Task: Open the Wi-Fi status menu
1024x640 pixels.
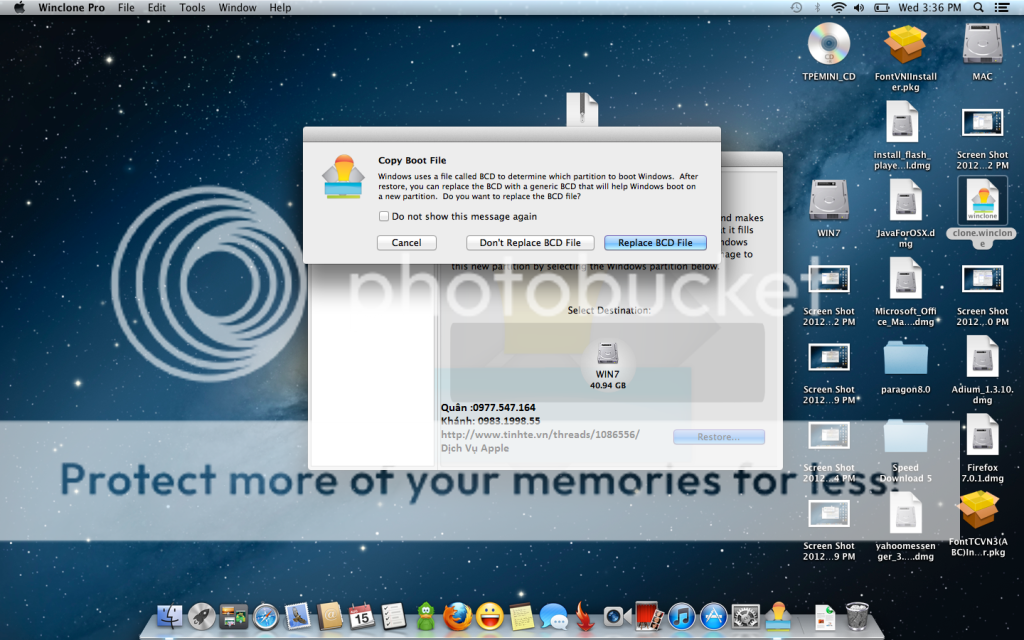Action: 838,8
